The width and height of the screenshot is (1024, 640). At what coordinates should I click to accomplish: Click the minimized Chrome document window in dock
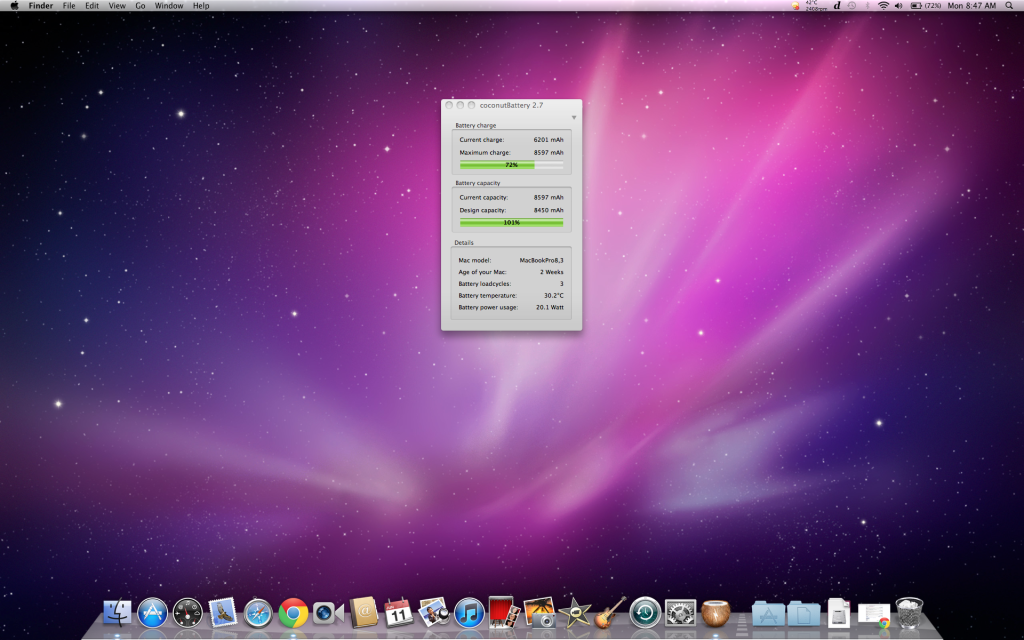(x=874, y=615)
